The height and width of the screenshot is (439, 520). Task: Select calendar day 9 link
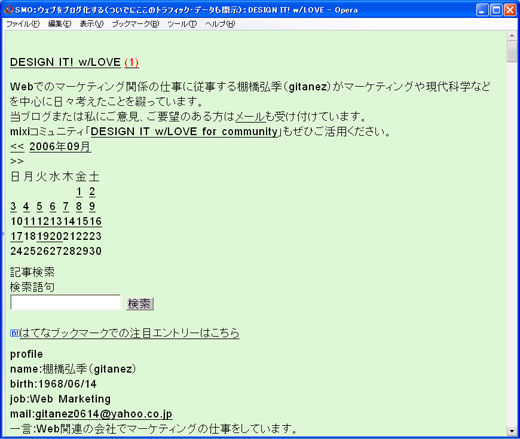pos(92,207)
